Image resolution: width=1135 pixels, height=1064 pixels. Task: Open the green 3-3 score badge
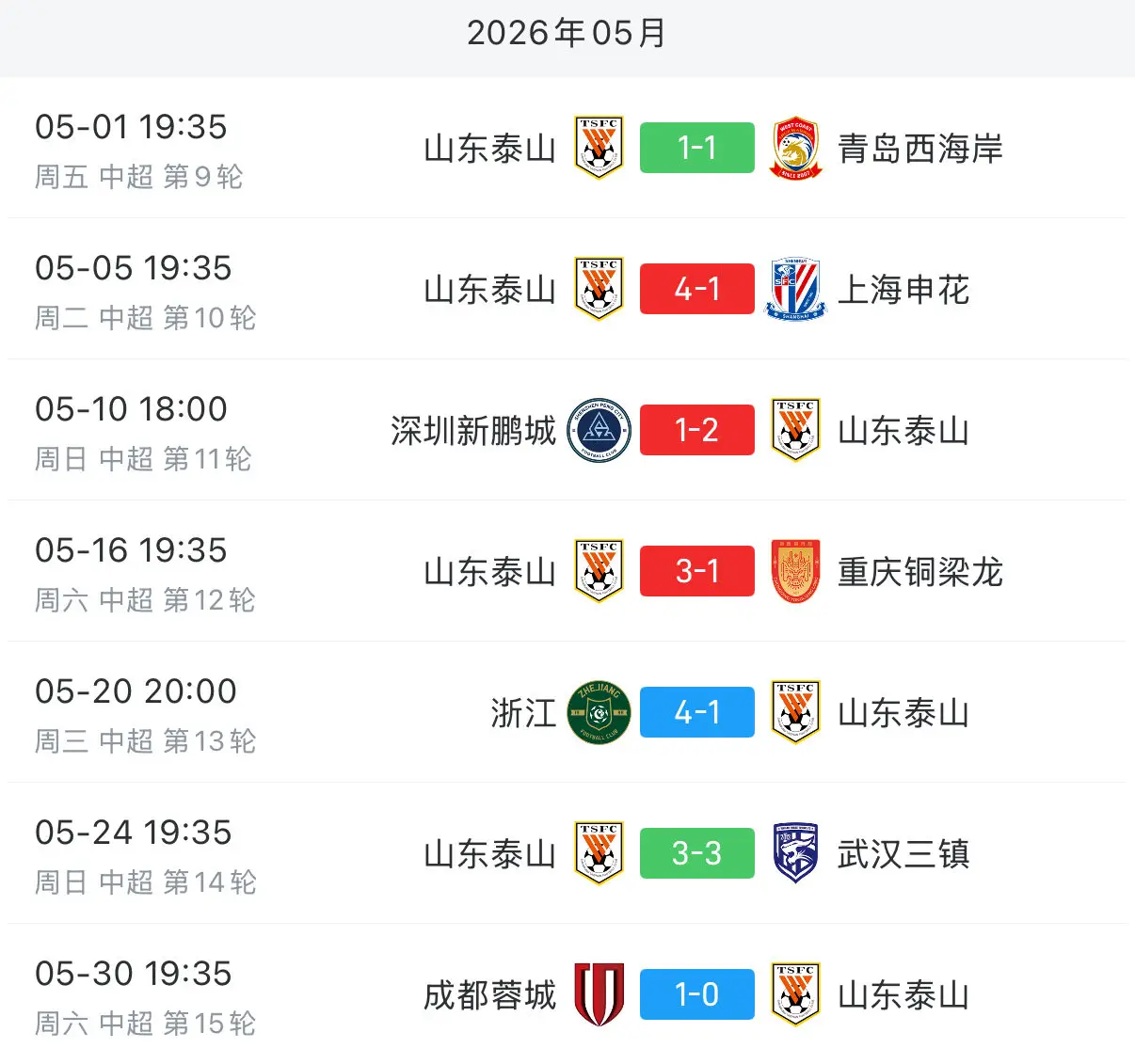pyautogui.click(x=697, y=853)
